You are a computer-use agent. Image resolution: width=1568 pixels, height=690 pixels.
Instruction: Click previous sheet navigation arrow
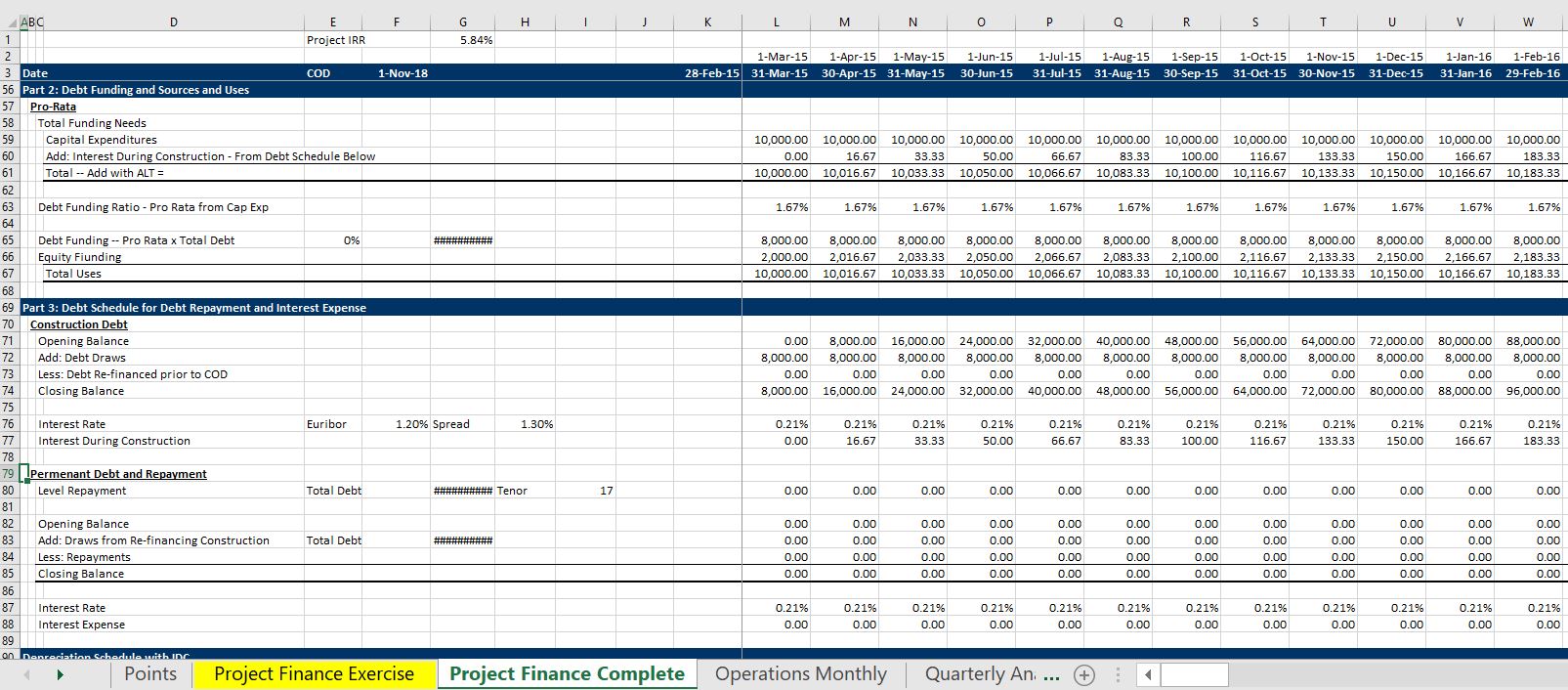(x=26, y=674)
